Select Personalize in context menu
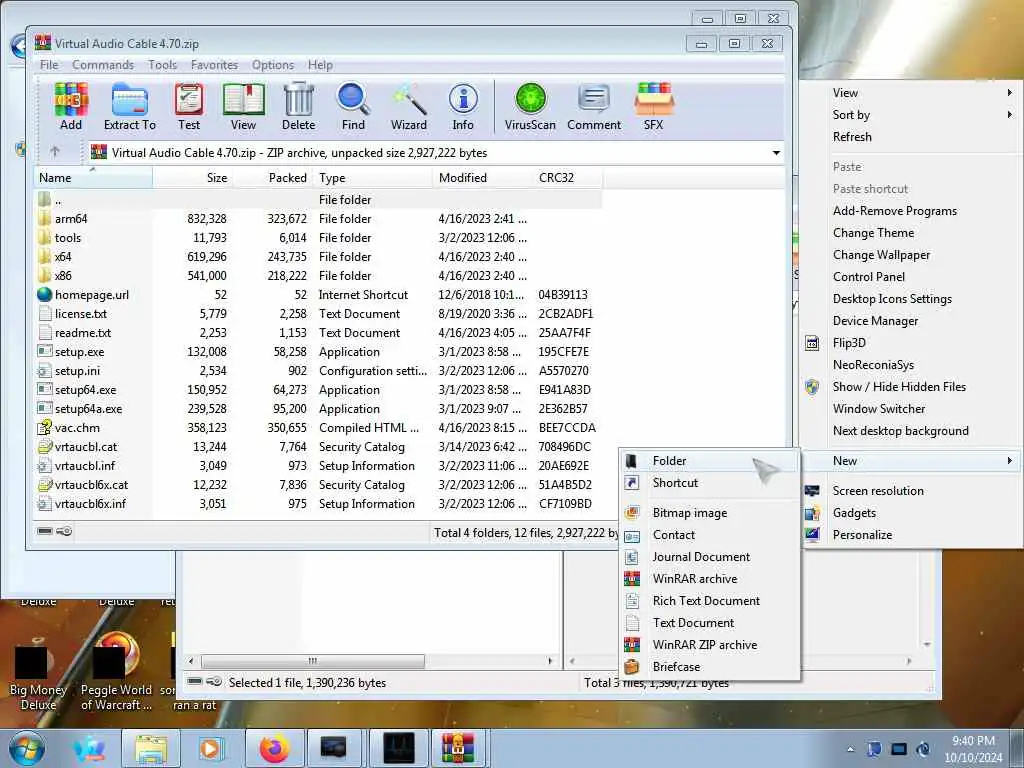This screenshot has height=768, width=1024. coord(912,535)
